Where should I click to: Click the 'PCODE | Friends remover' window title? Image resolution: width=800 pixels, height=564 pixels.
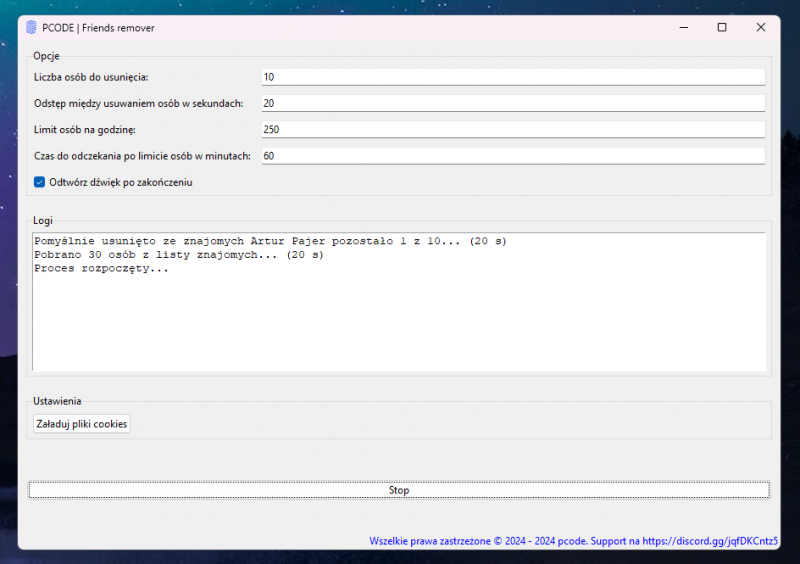98,27
